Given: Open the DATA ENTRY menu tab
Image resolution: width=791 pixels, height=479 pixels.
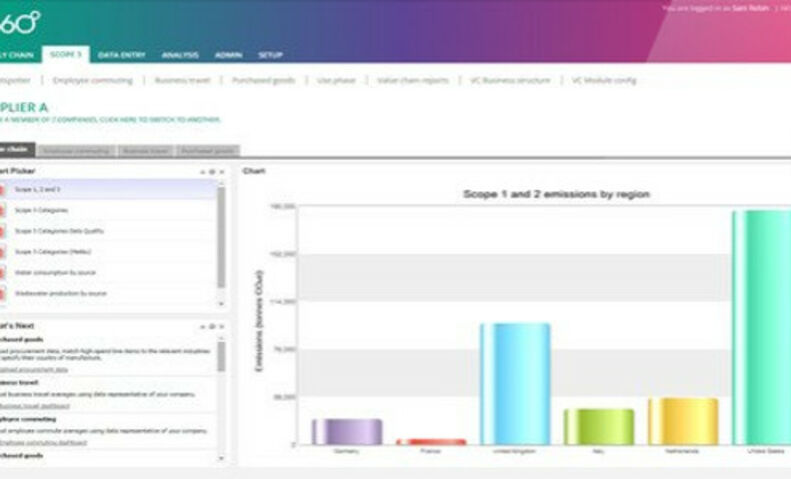Looking at the screenshot, I should [119, 55].
